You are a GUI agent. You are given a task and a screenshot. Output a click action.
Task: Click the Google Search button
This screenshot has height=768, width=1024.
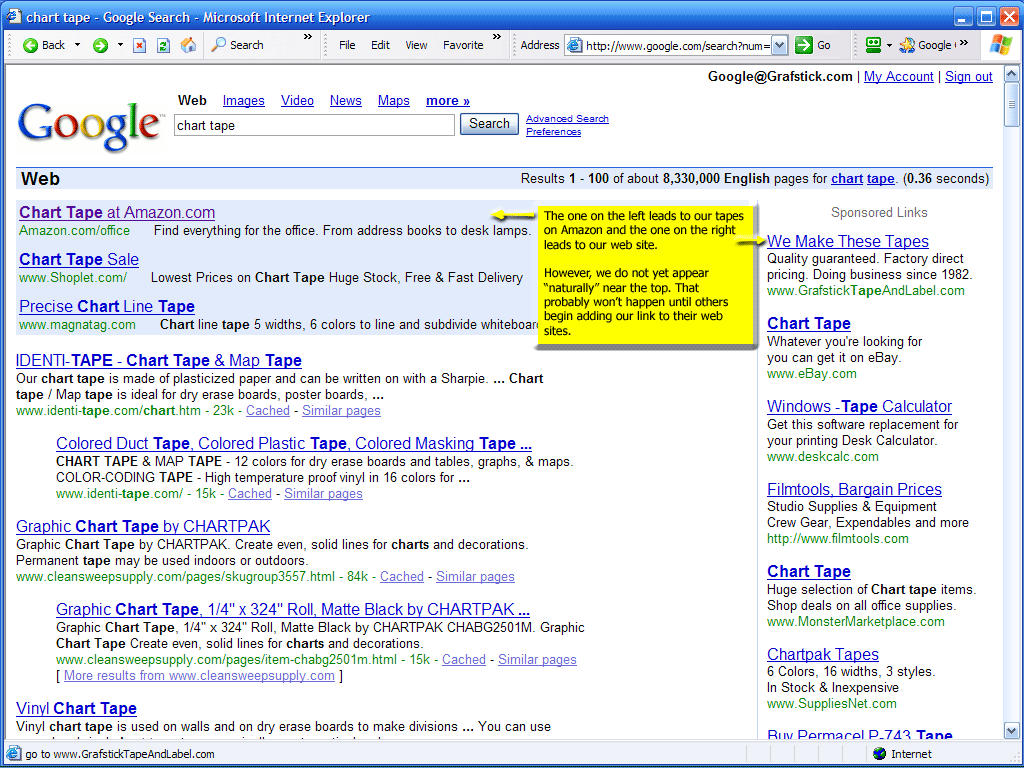[x=489, y=124]
